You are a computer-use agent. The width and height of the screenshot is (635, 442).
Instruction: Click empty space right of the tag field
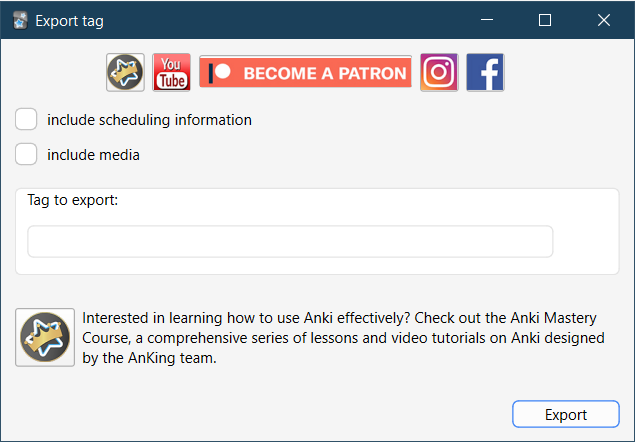point(586,241)
